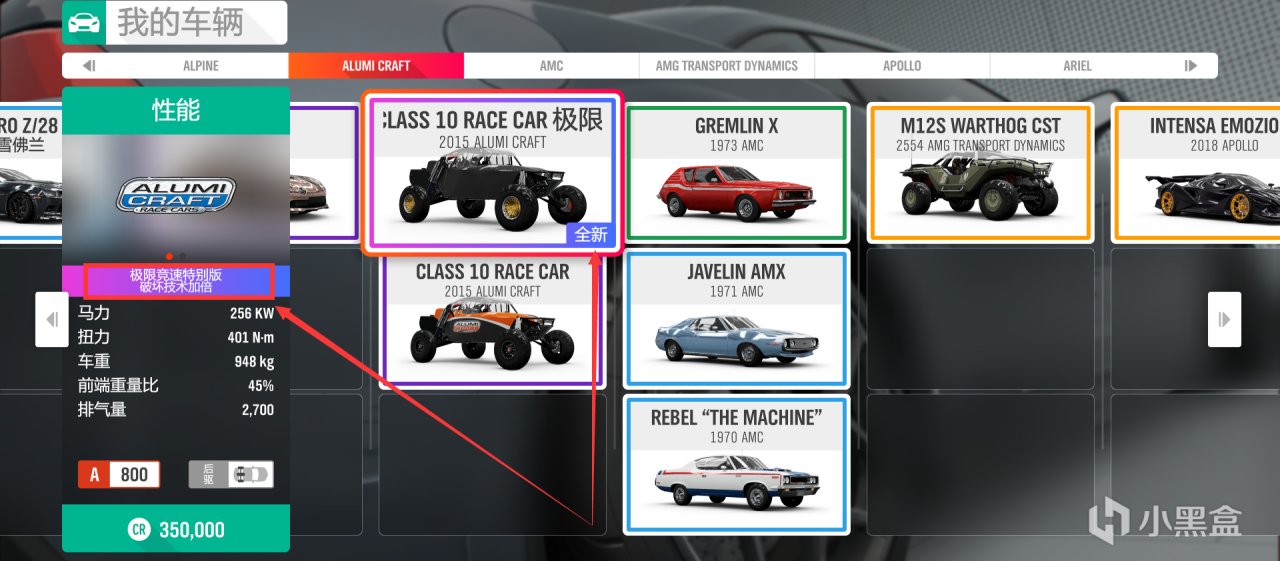The height and width of the screenshot is (561, 1280).
Task: Click the 排气量 2,700 stat
Action: coord(176,409)
